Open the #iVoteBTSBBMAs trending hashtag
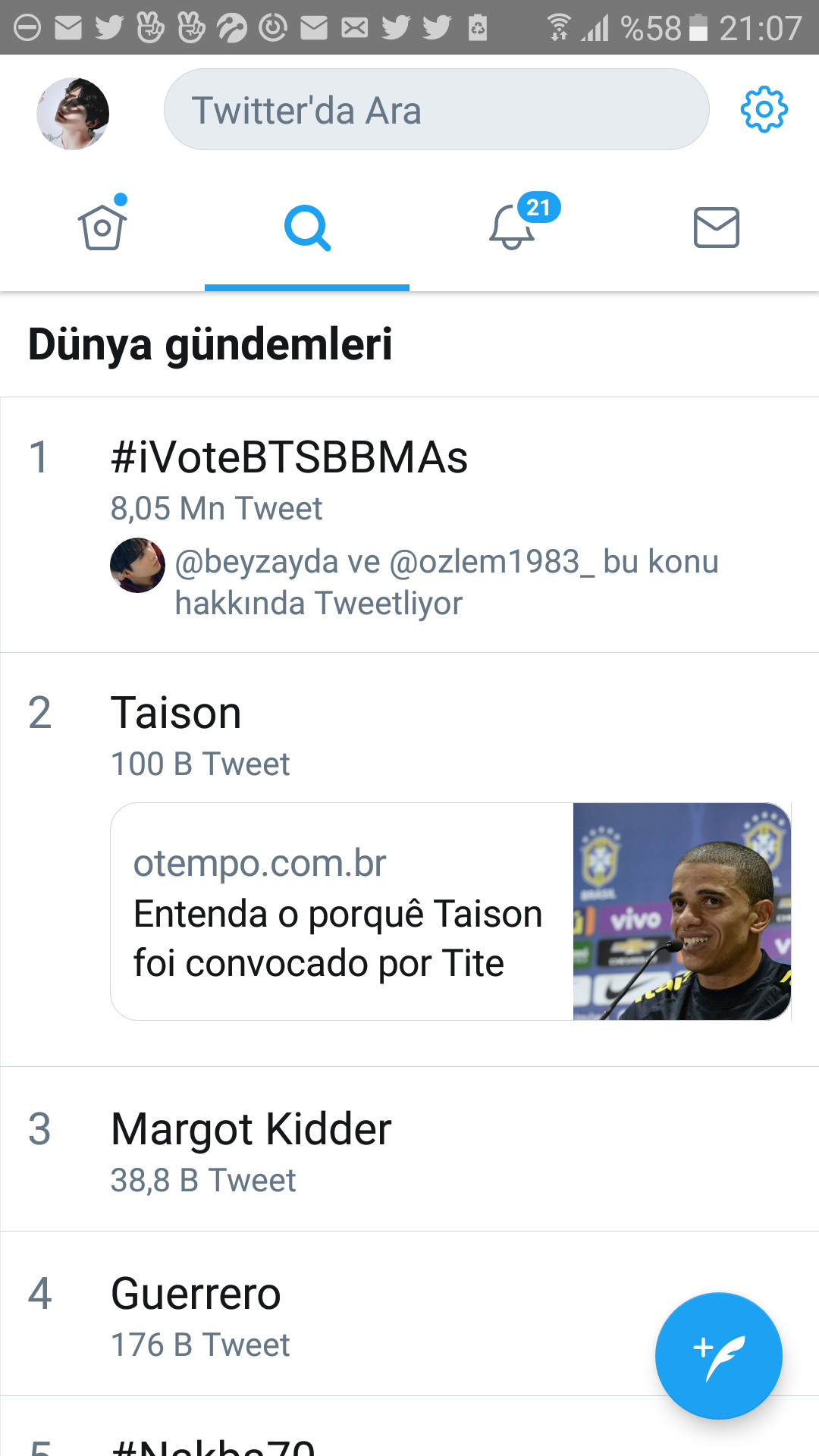This screenshot has height=1456, width=819. click(x=289, y=458)
